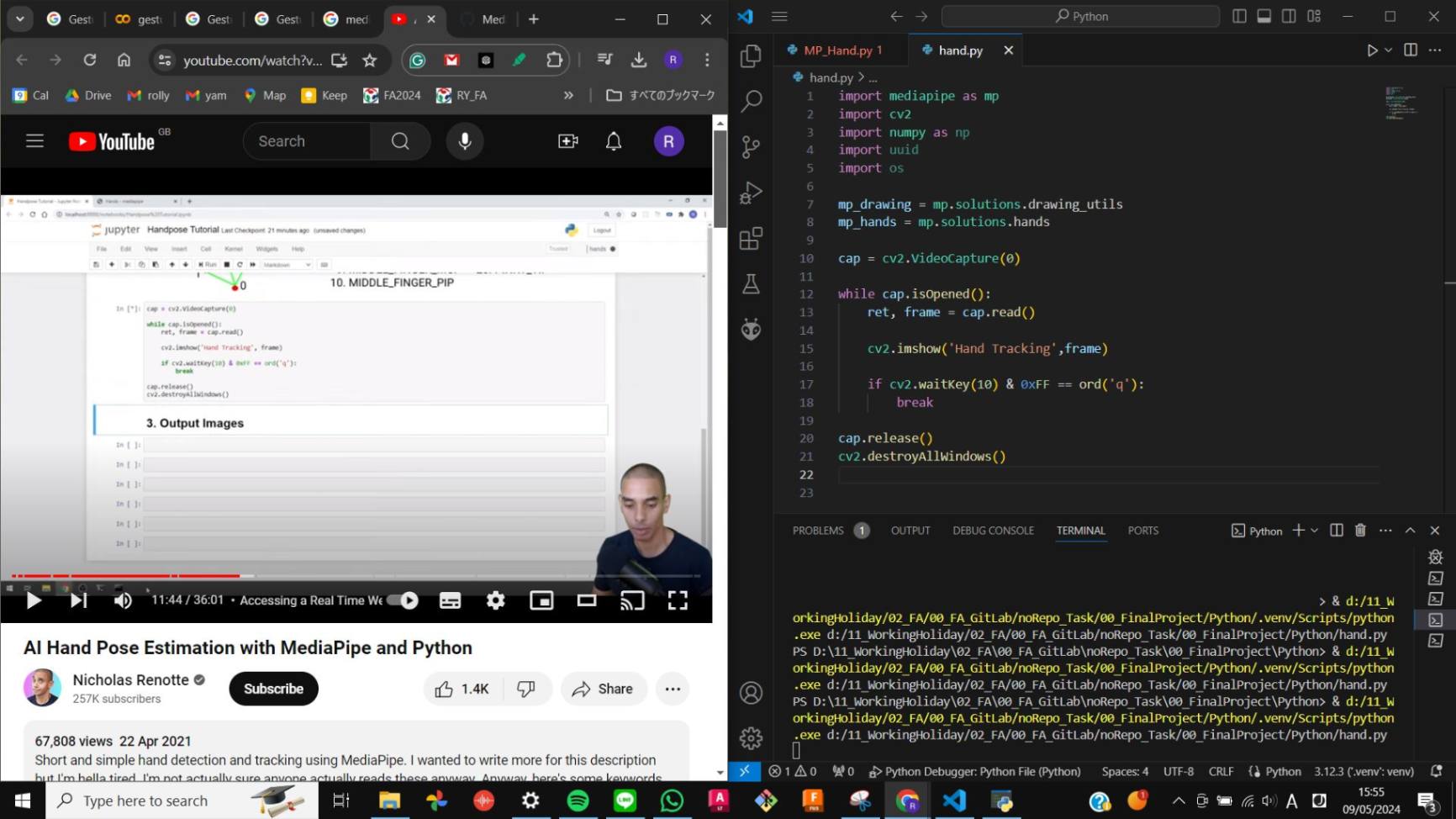1456x819 pixels.
Task: Open the Search view in VS Code
Action: pyautogui.click(x=751, y=102)
